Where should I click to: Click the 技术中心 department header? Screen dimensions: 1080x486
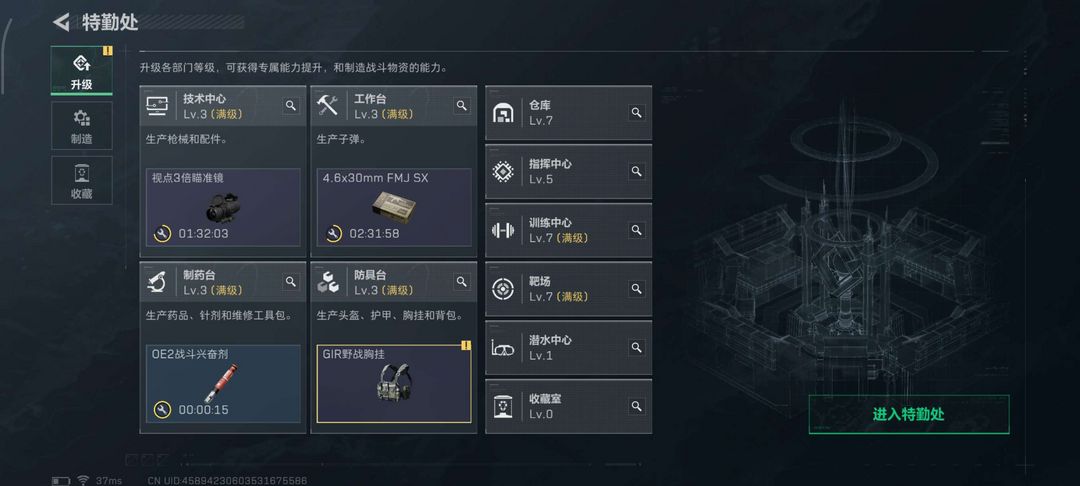click(x=212, y=105)
